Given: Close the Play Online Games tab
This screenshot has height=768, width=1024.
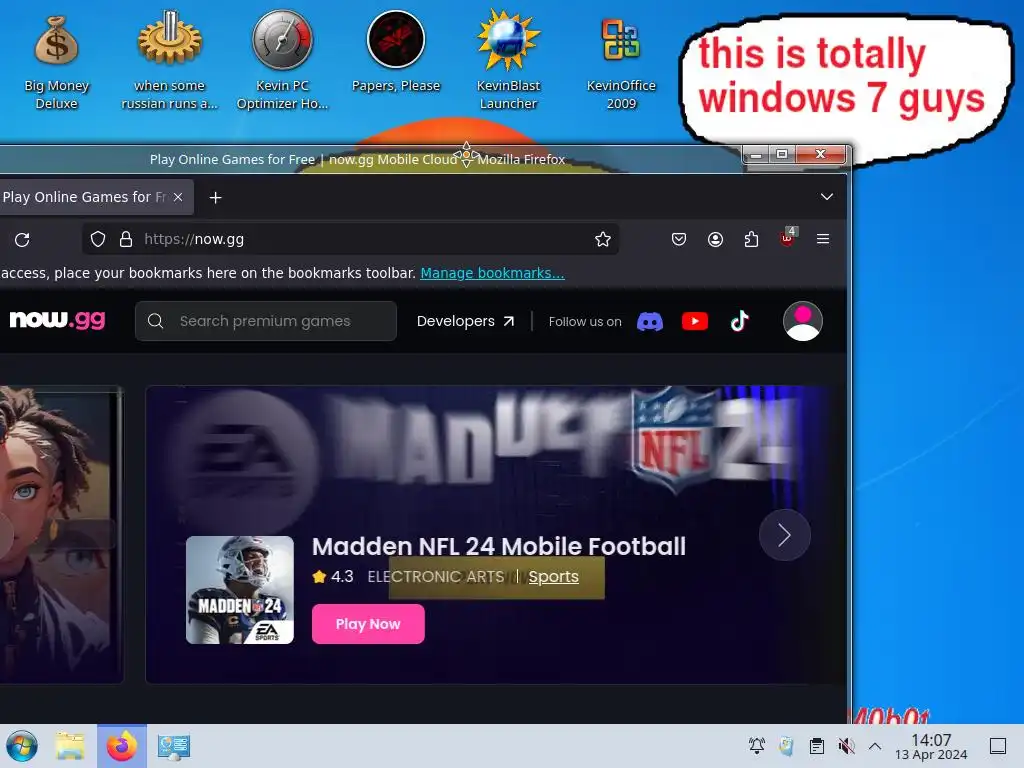Looking at the screenshot, I should [x=178, y=197].
